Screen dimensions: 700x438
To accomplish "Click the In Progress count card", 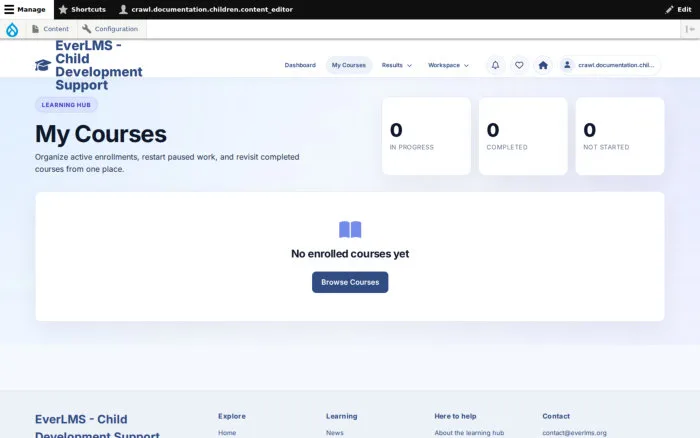I will pyautogui.click(x=426, y=136).
